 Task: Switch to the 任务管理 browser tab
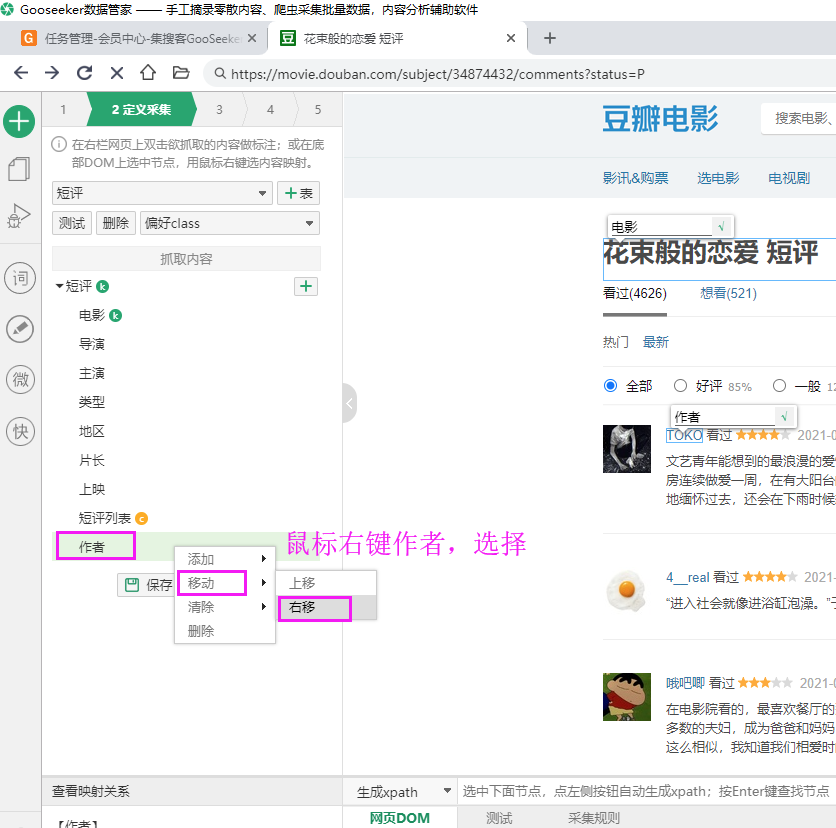coord(133,38)
